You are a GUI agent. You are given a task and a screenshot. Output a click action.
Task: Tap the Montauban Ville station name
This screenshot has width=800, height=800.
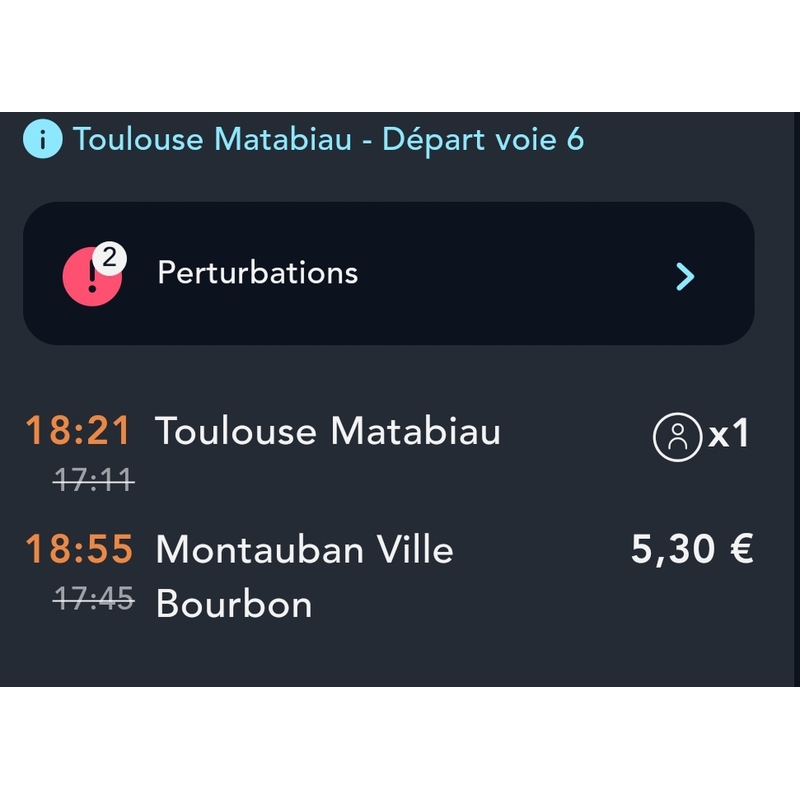(304, 549)
